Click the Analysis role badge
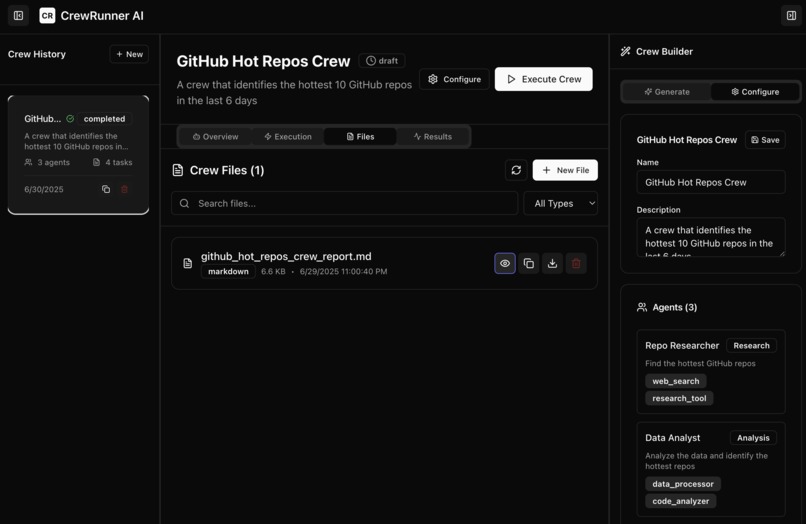Viewport: 806px width, 524px height. [x=753, y=438]
